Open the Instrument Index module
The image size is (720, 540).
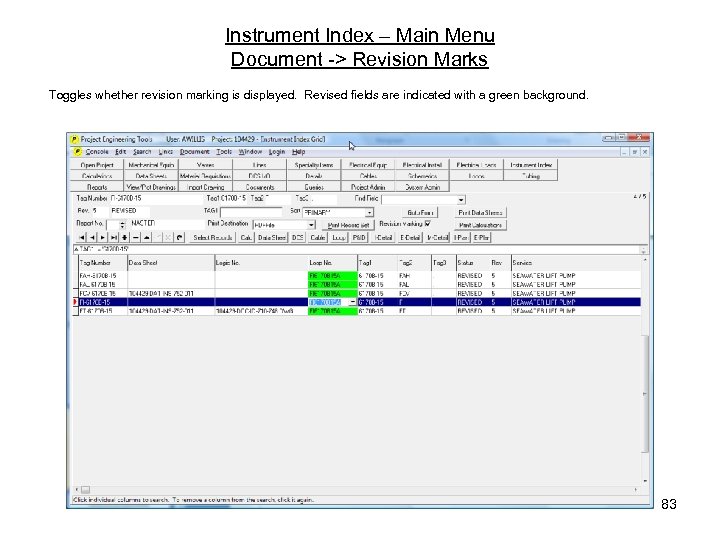pyautogui.click(x=530, y=165)
